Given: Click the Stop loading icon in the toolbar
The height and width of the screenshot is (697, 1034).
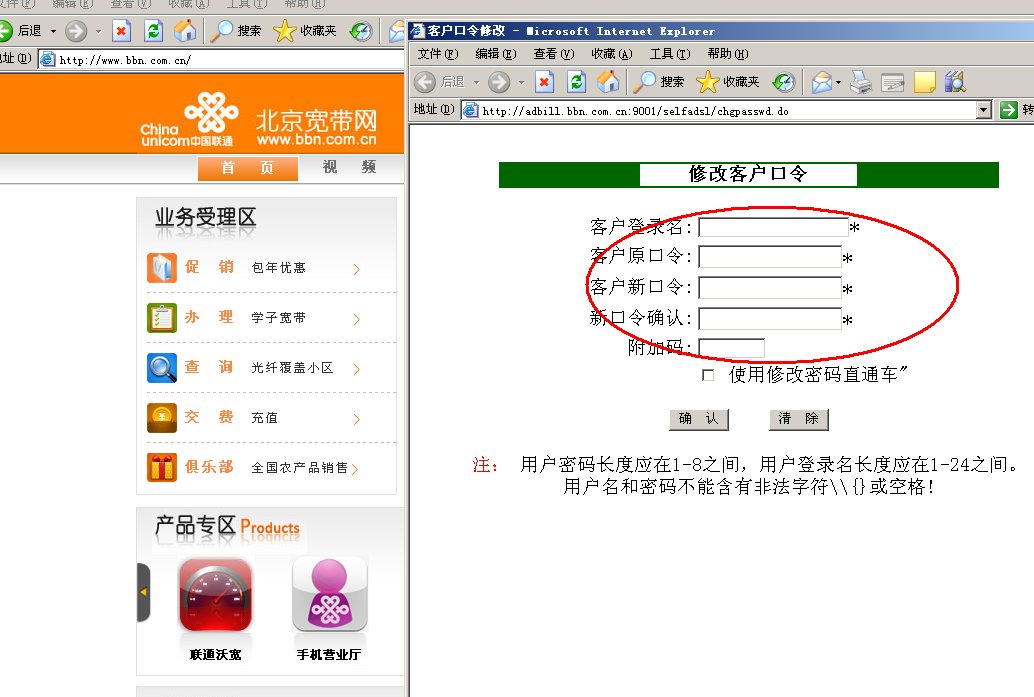Looking at the screenshot, I should tap(544, 82).
